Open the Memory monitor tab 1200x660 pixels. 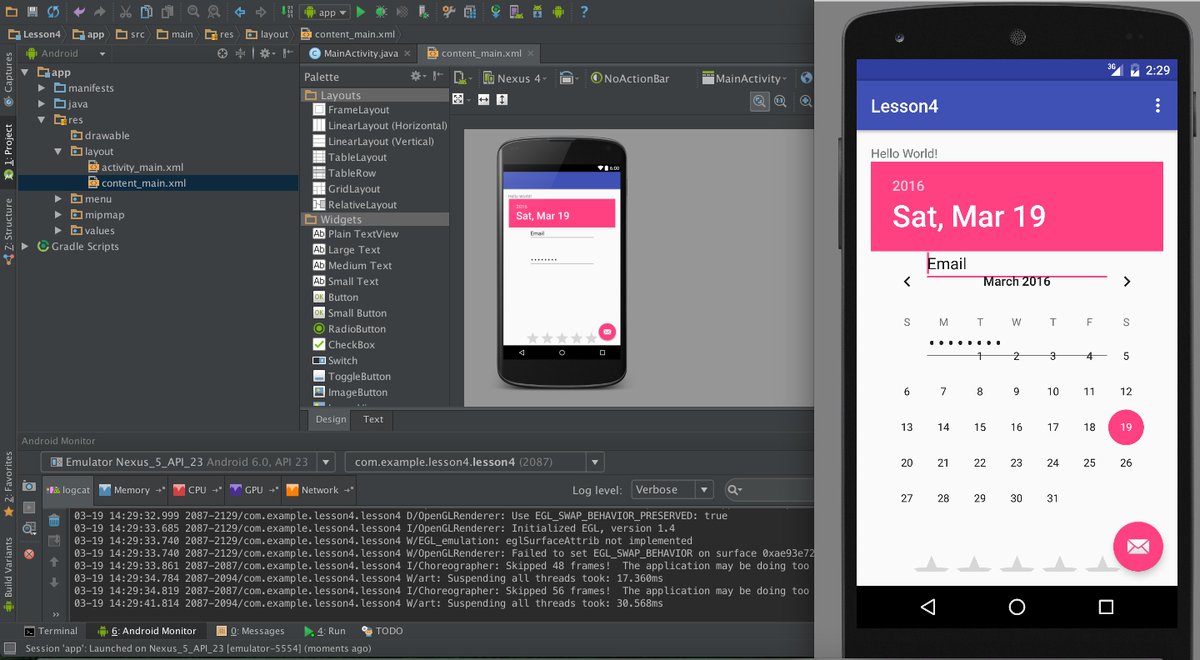click(131, 490)
